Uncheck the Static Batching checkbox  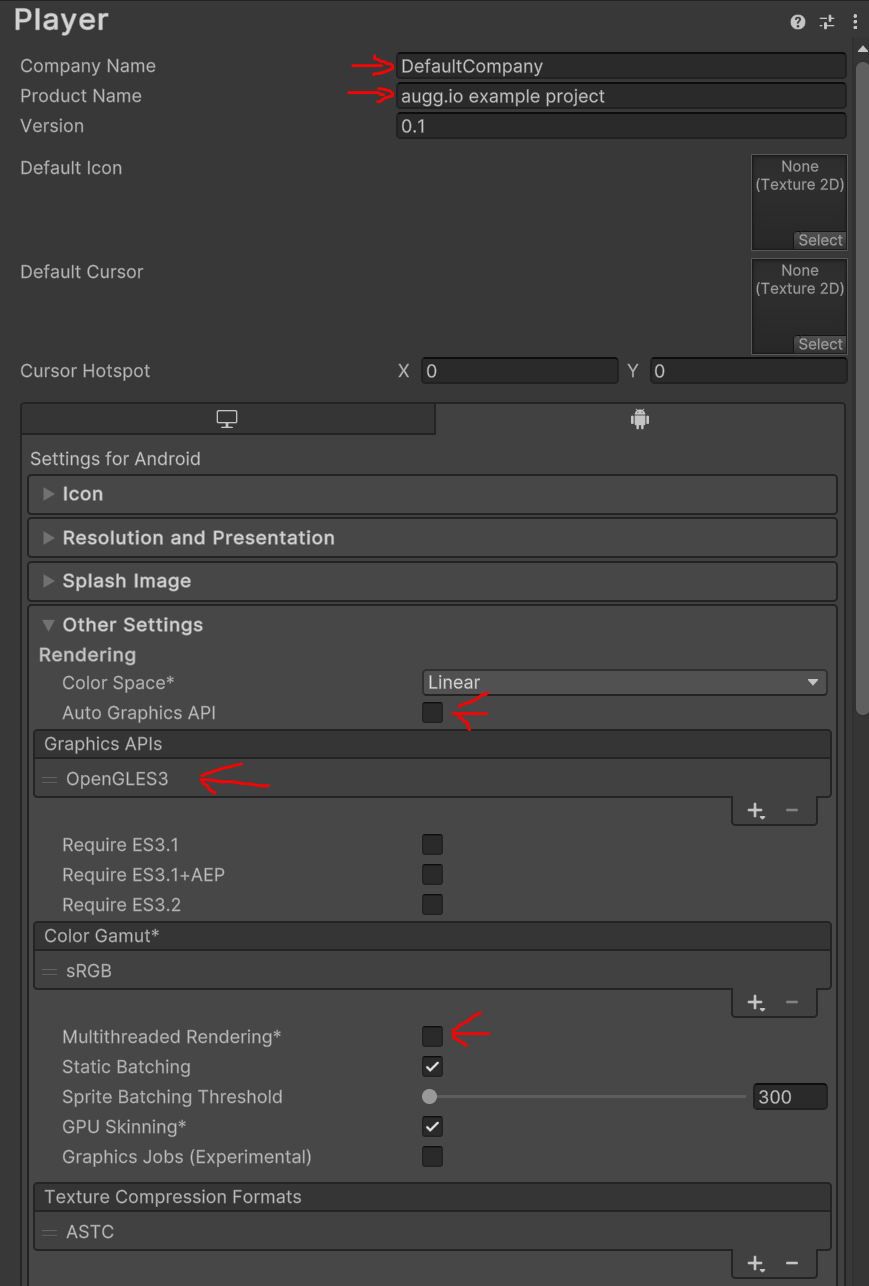pyautogui.click(x=432, y=1067)
